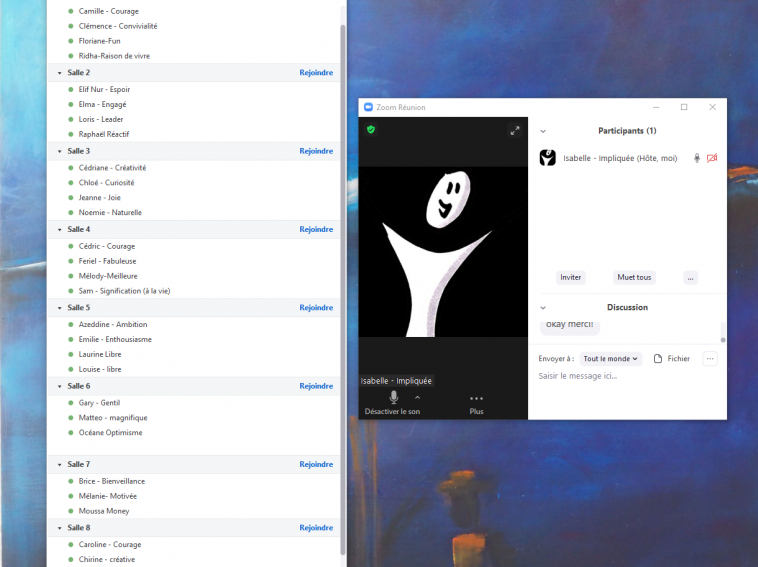Collapse the Discussion panel with its chevron
This screenshot has width=758, height=567.
click(x=543, y=308)
